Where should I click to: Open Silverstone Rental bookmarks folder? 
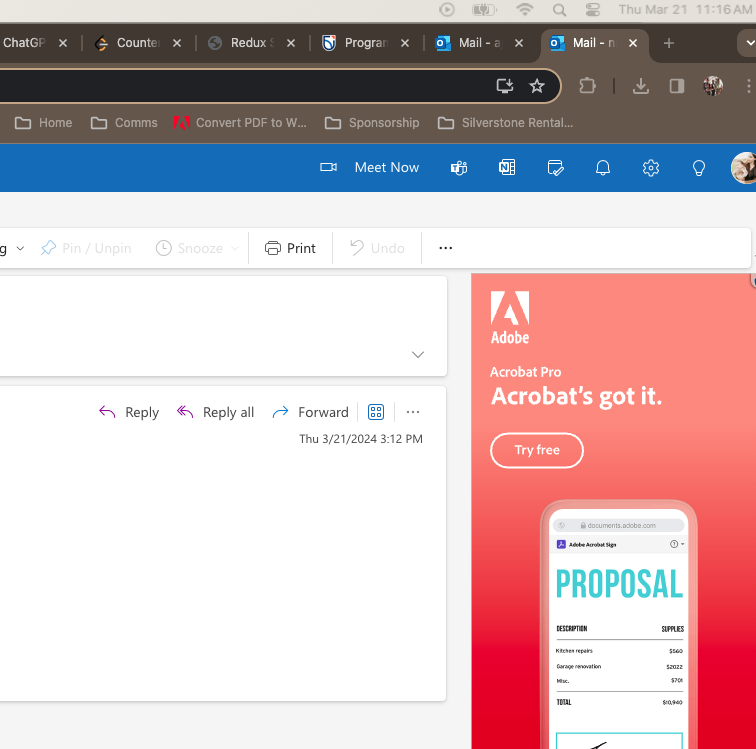[505, 123]
